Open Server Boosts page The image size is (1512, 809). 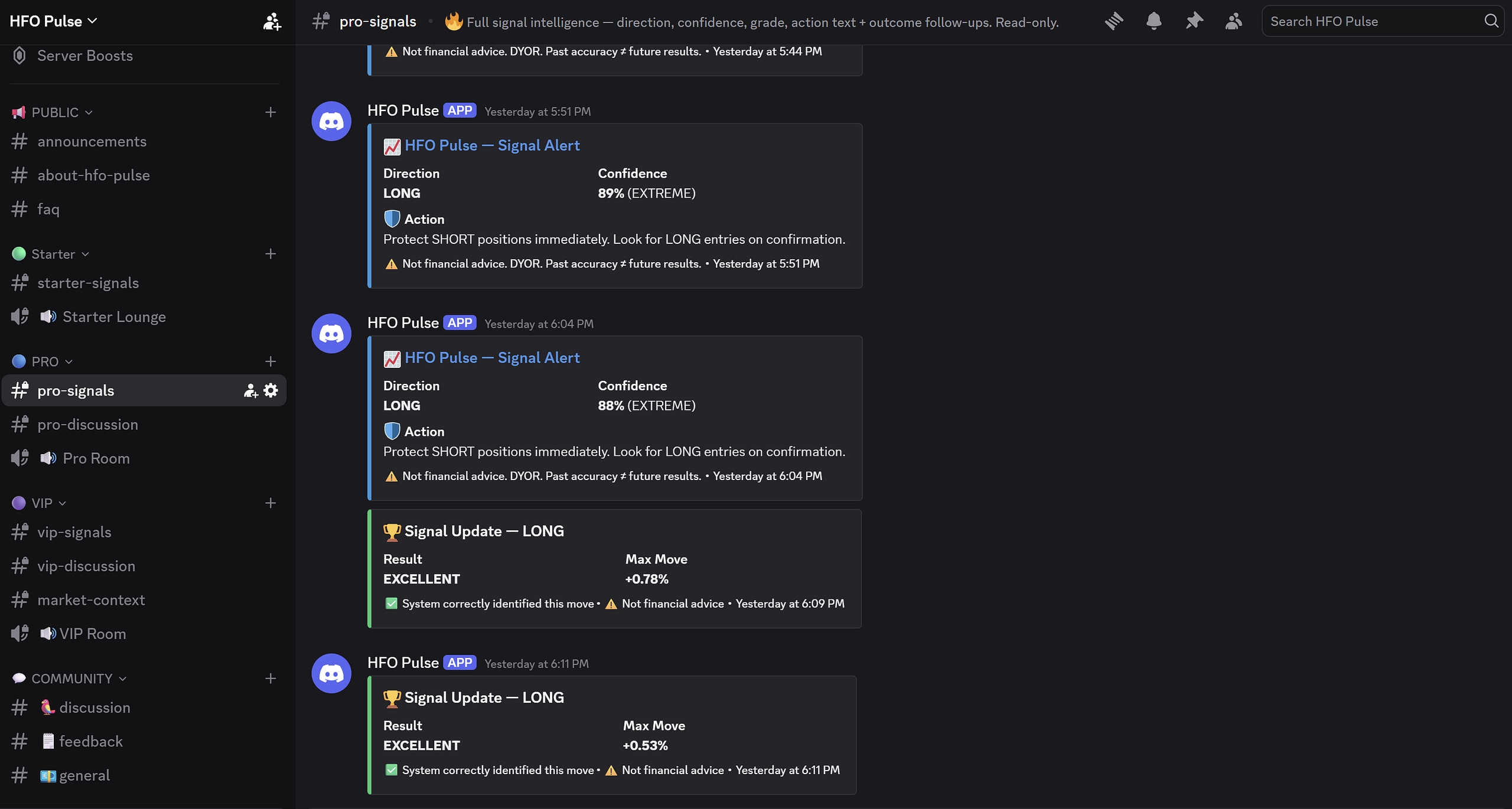144,56
